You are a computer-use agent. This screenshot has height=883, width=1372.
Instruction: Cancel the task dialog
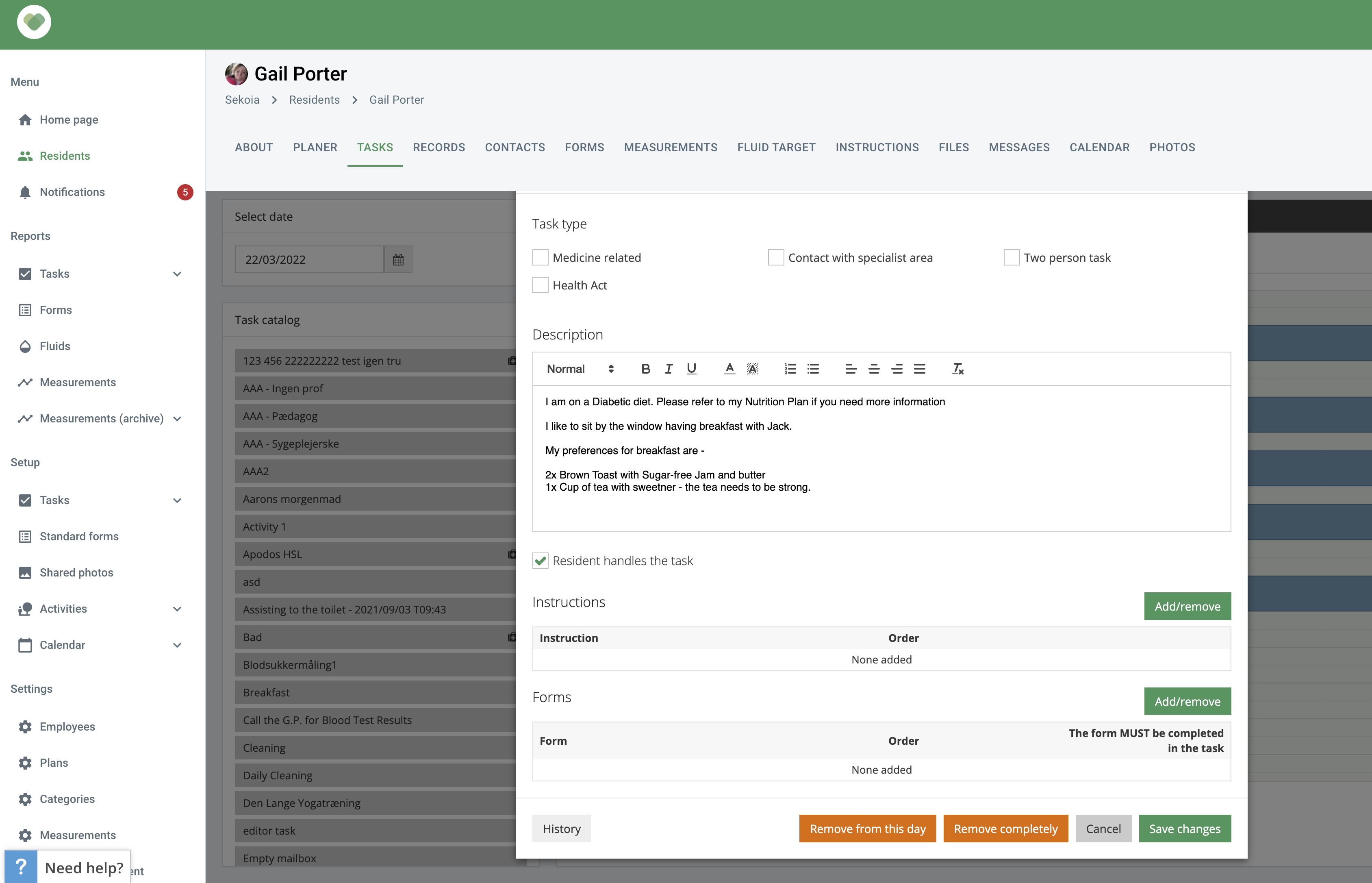pyautogui.click(x=1103, y=829)
